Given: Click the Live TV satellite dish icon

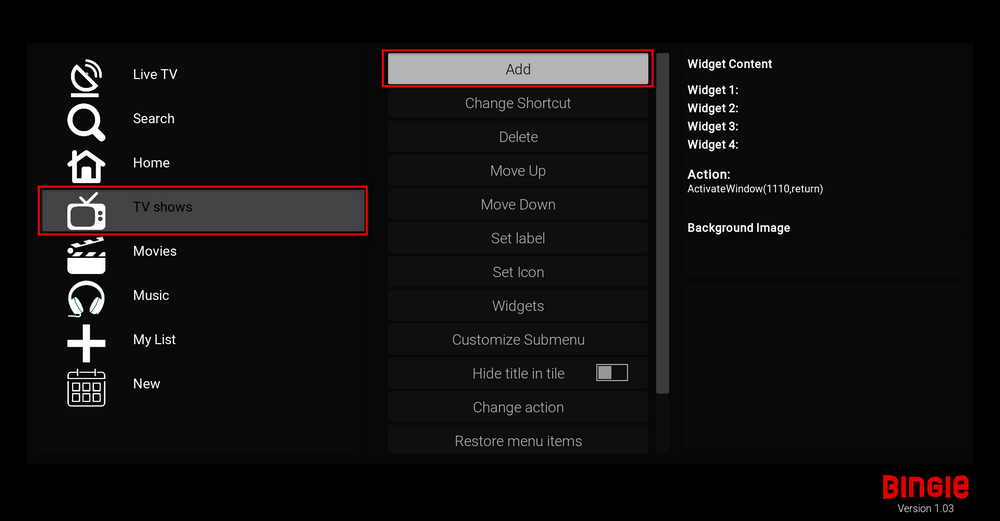Looking at the screenshot, I should point(86,78).
